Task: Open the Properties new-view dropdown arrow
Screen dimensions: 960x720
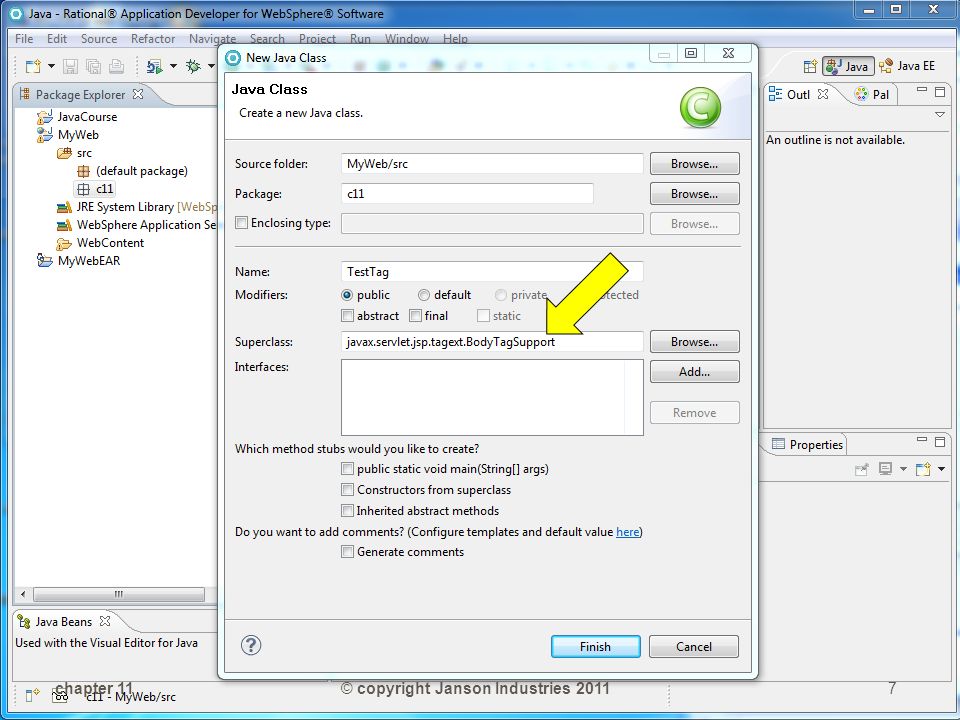Action: tap(942, 470)
